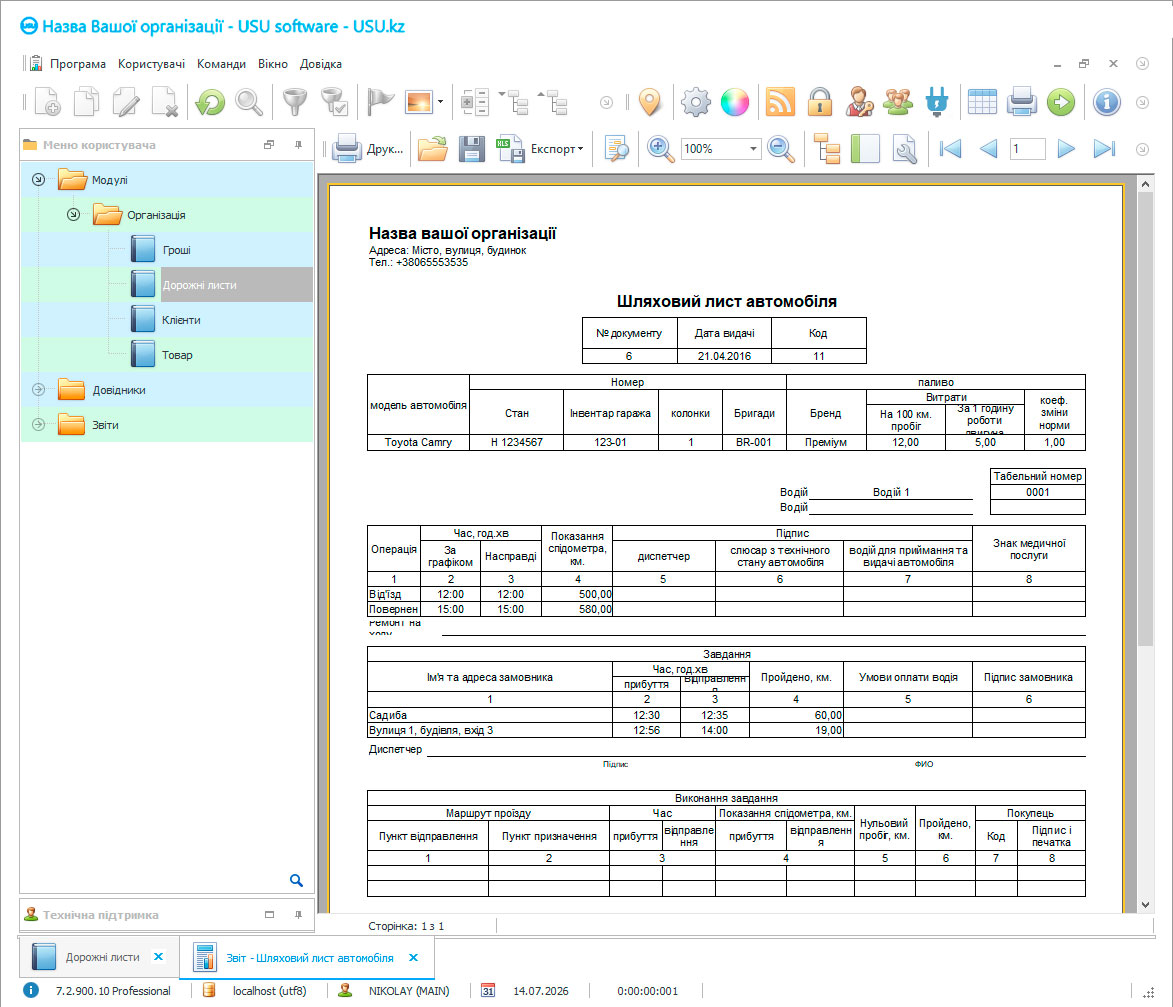Go to next report page
The width and height of the screenshot is (1173, 1007).
coord(1066,149)
